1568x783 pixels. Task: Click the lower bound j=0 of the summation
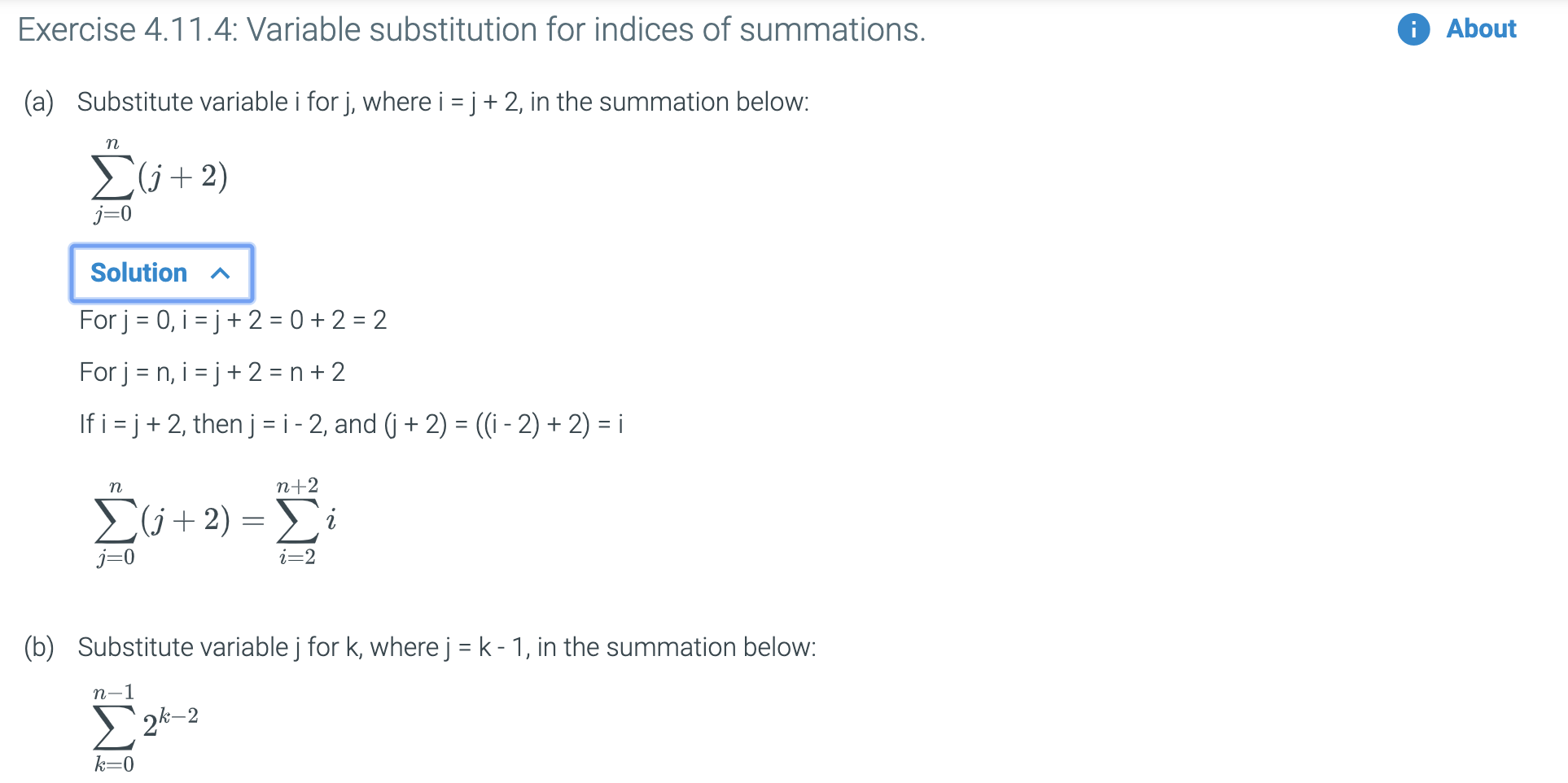pyautogui.click(x=112, y=215)
